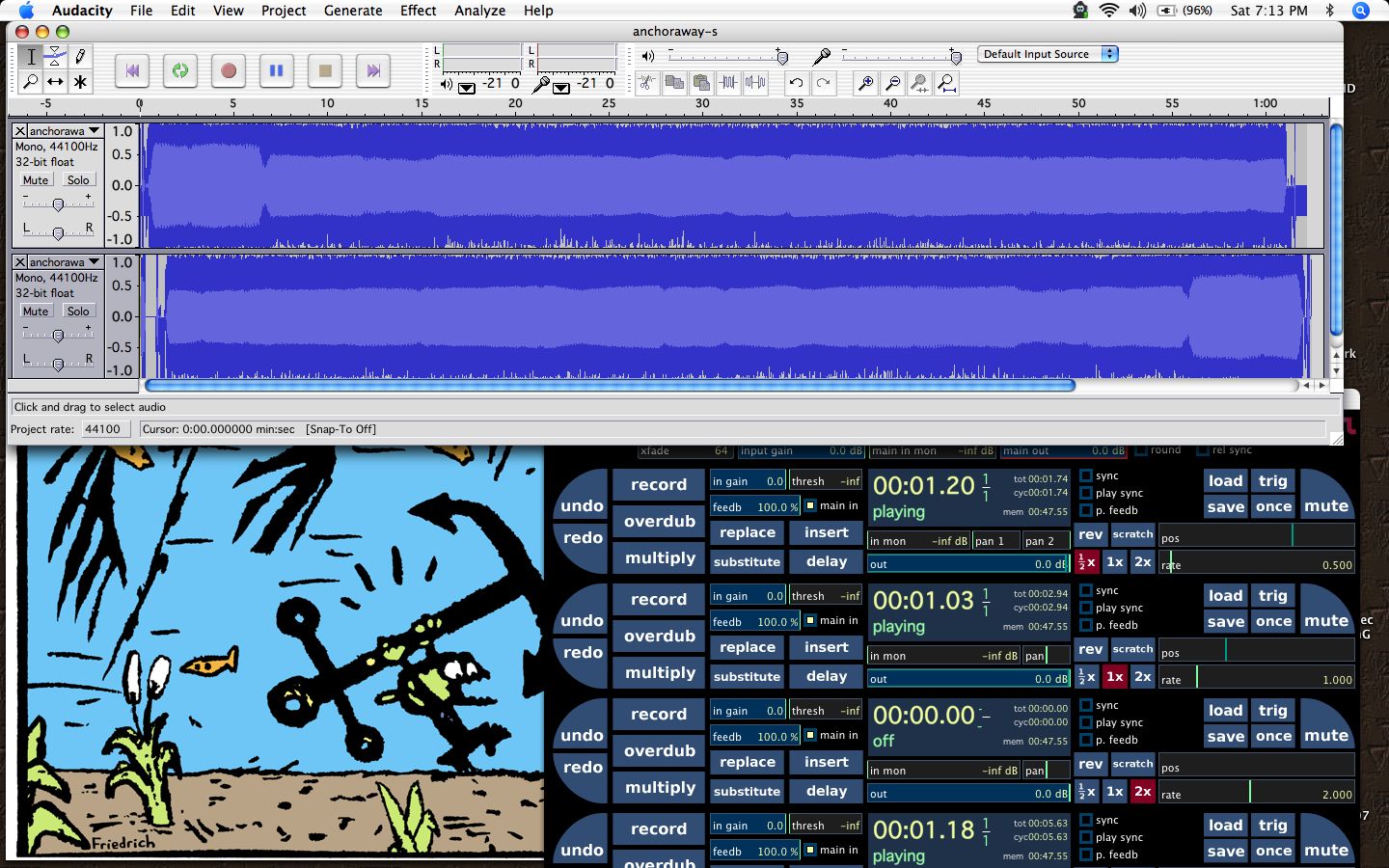Click overdub in second looper row
The width and height of the screenshot is (1389, 868).
click(x=659, y=637)
